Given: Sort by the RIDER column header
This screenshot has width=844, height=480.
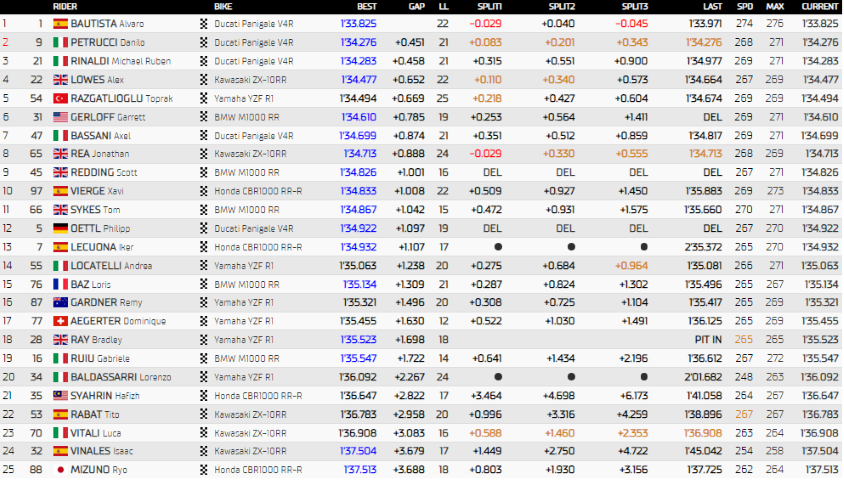Looking at the screenshot, I should 65,6.
